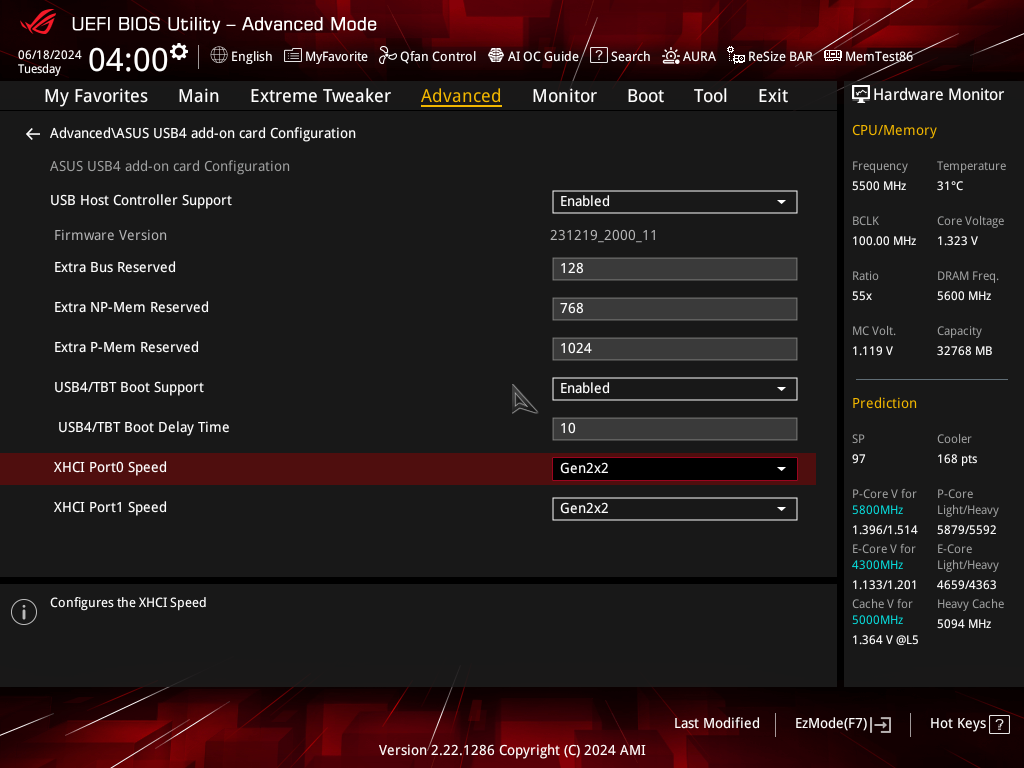Click the Extra Bus Reserved value field
1024x768 pixels.
click(x=674, y=268)
